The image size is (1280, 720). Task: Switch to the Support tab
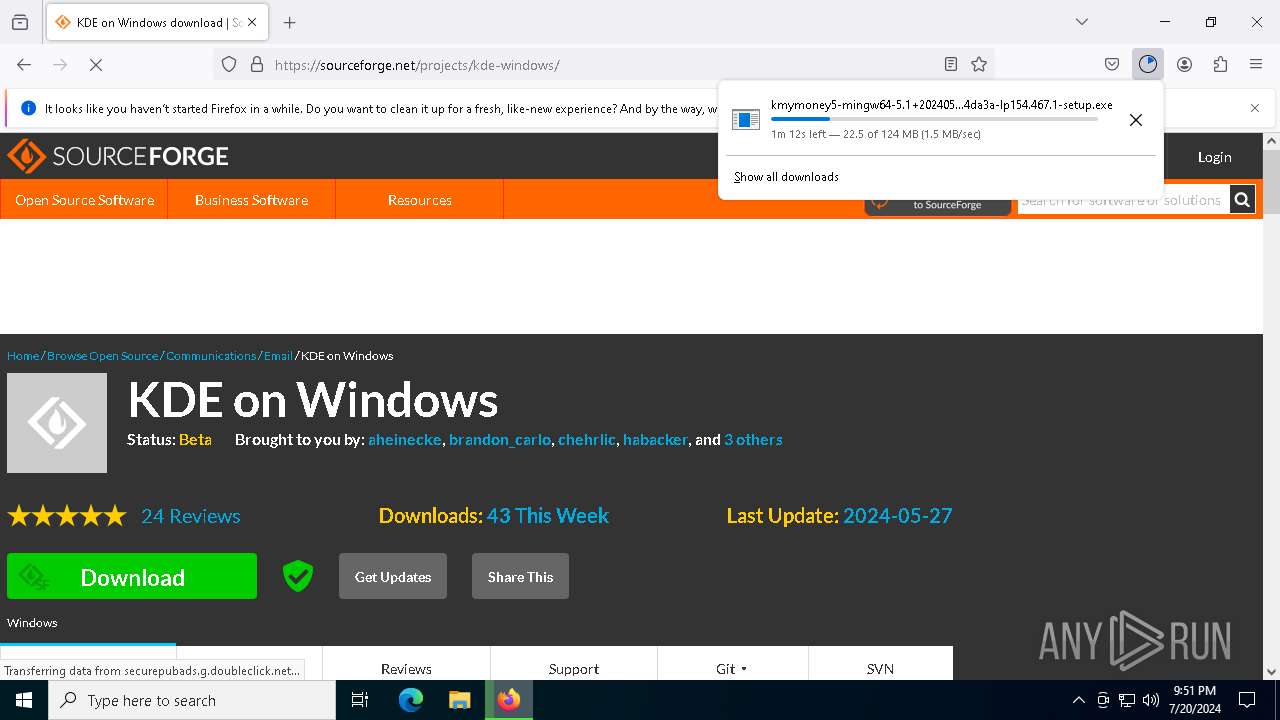point(574,668)
